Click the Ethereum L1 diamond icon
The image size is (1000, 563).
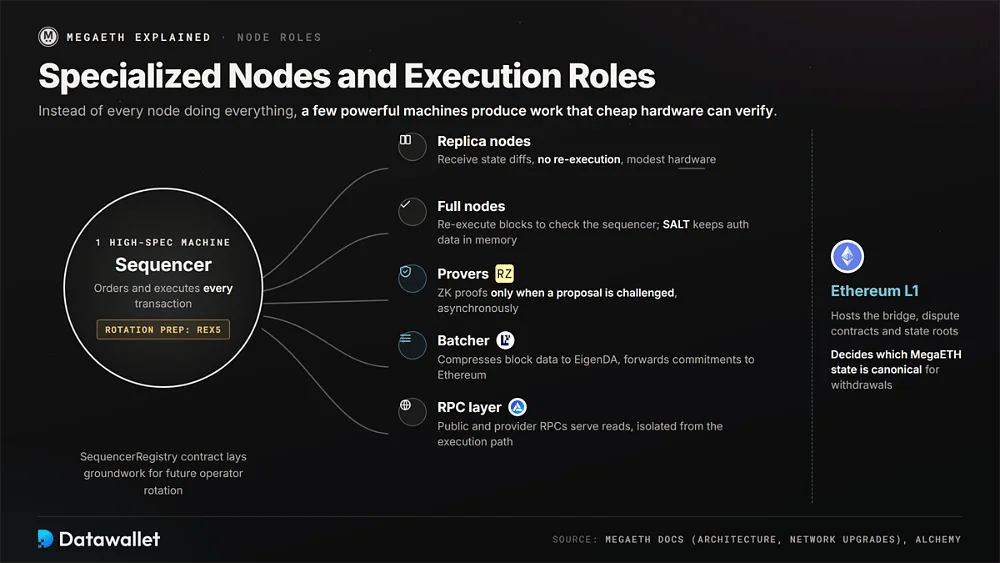[x=847, y=256]
